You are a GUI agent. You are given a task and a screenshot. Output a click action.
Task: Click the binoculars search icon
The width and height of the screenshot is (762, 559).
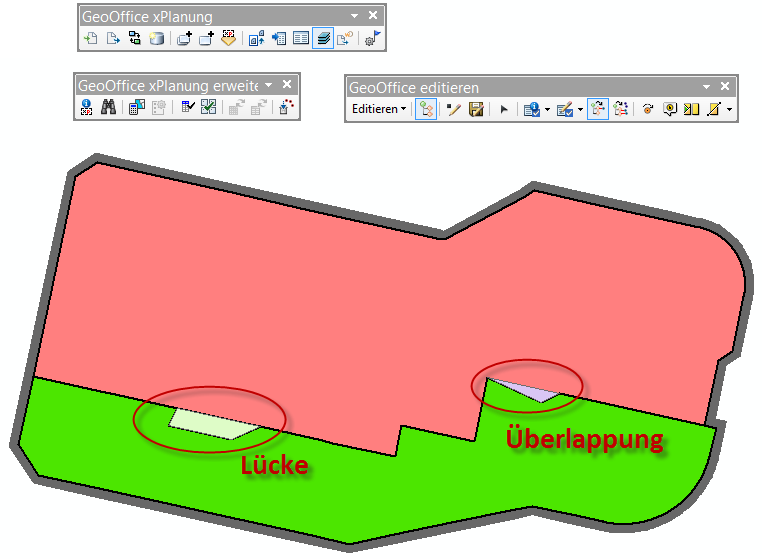click(x=110, y=109)
